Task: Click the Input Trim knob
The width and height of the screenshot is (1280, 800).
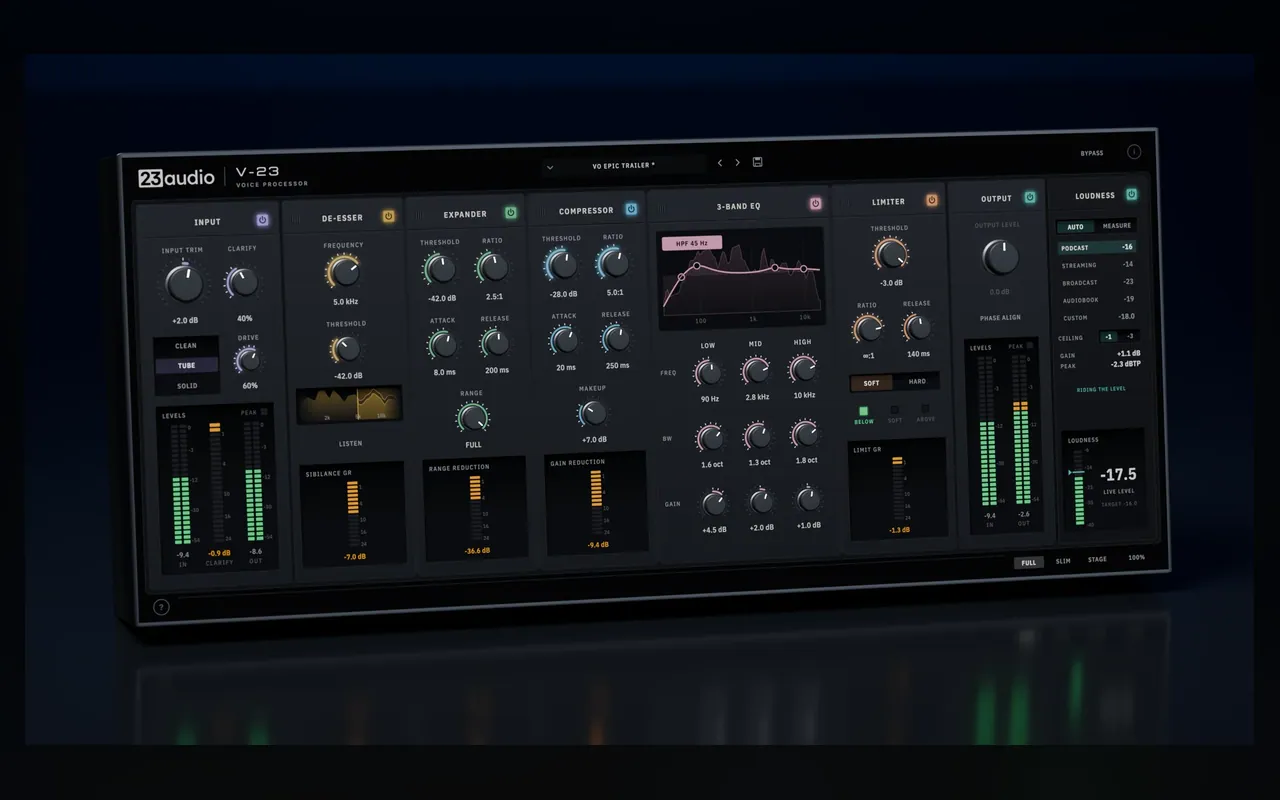Action: pyautogui.click(x=183, y=284)
